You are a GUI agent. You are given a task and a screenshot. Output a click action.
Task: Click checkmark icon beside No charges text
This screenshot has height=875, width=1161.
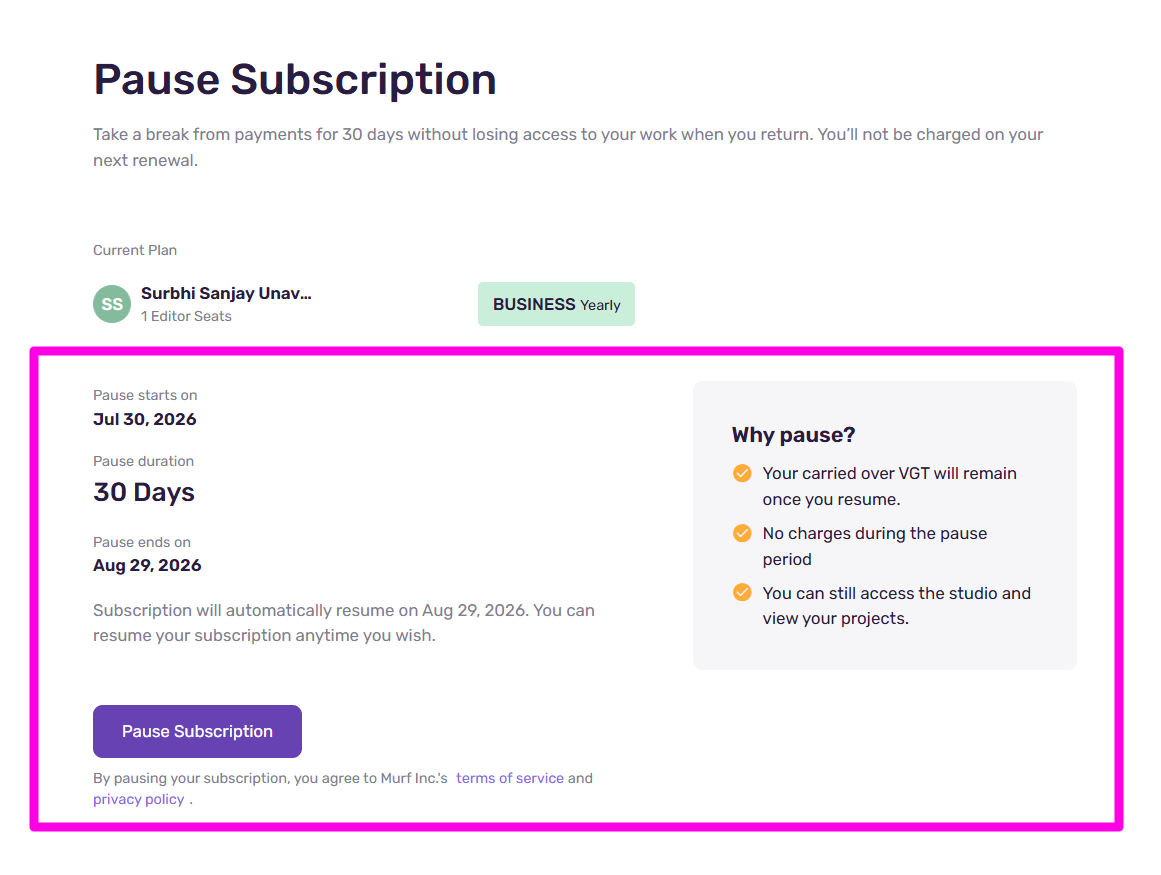click(x=742, y=533)
